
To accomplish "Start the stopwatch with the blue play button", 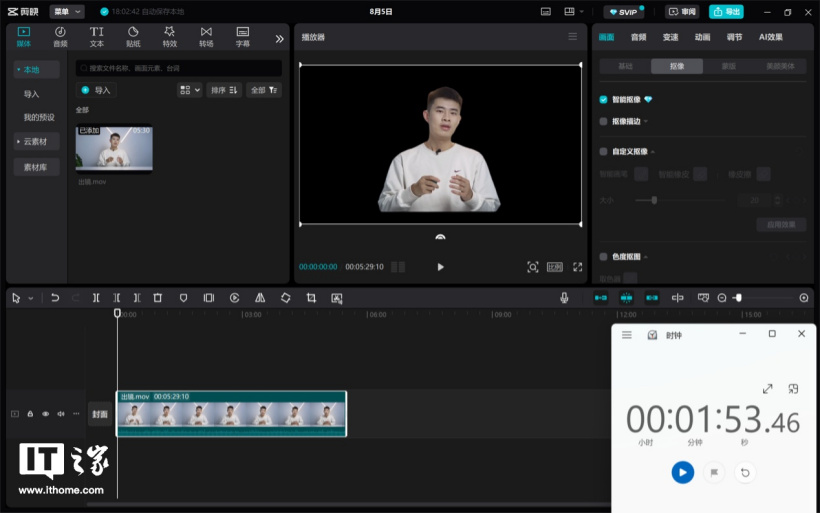I will tap(682, 472).
